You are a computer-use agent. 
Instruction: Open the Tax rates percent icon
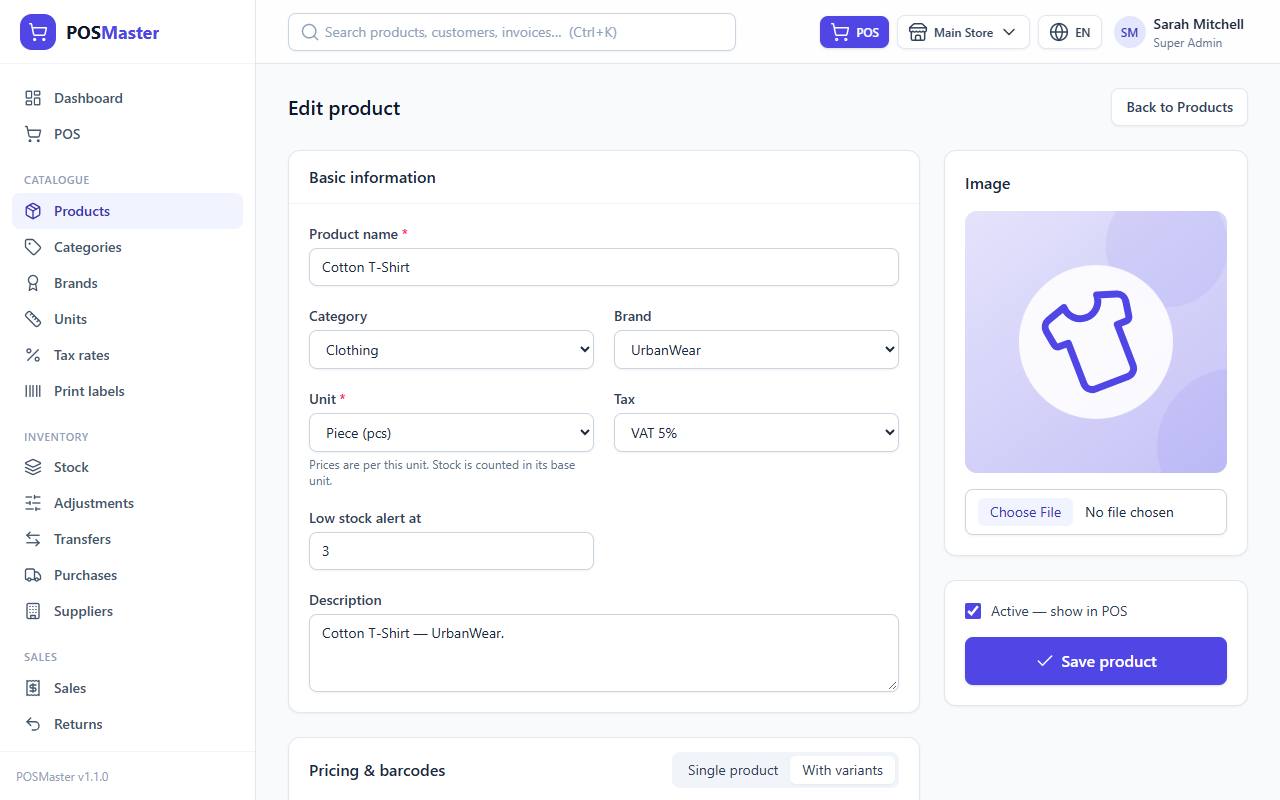[33, 355]
